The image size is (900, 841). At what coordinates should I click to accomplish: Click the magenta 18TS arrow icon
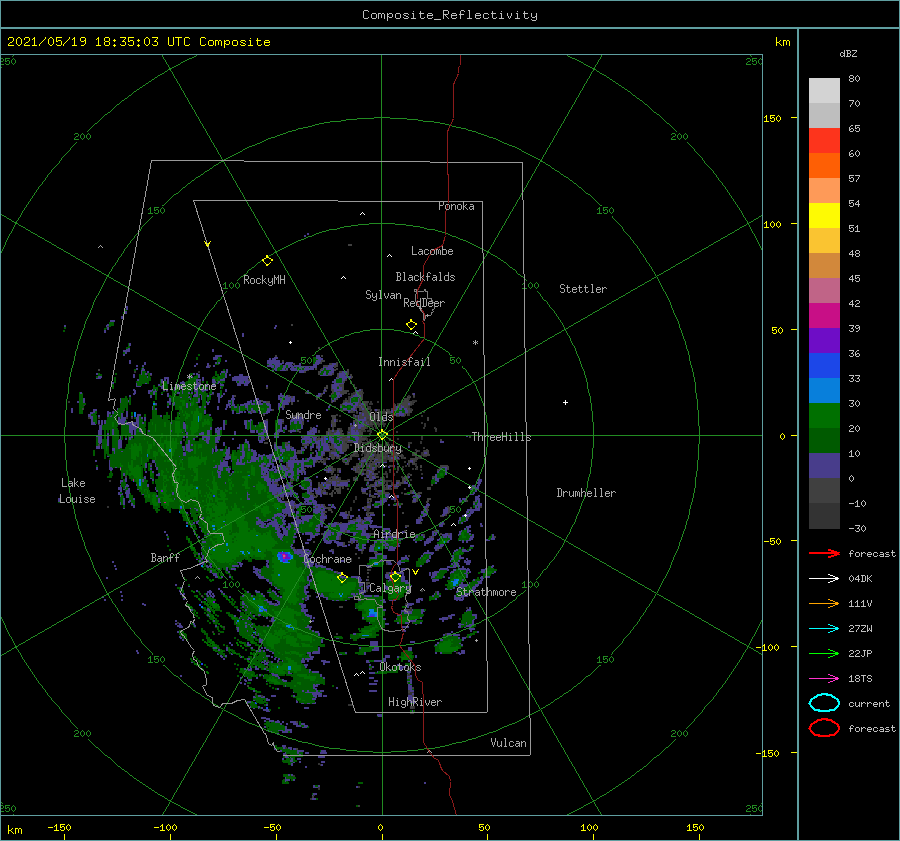[824, 679]
